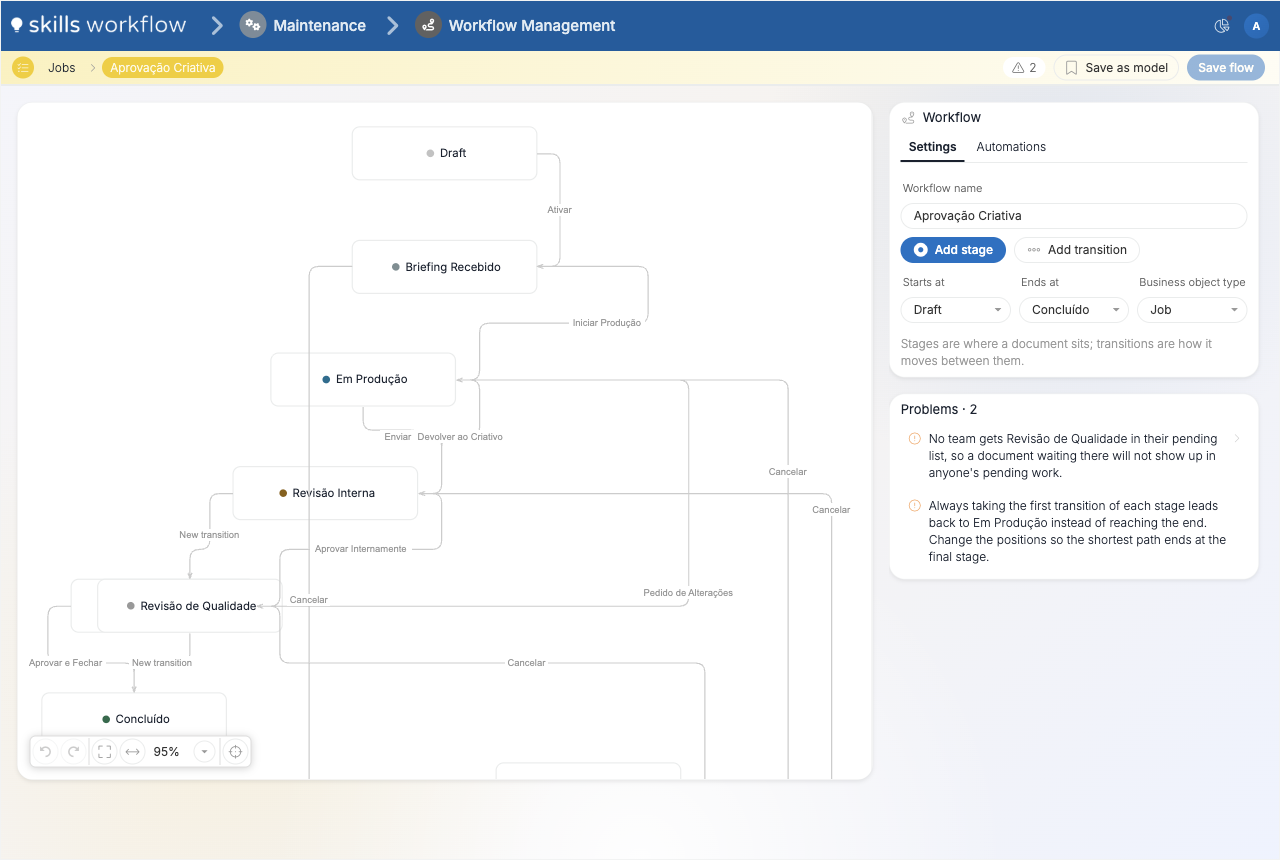This screenshot has width=1280, height=860.
Task: Switch to the Settings tab
Action: (x=932, y=147)
